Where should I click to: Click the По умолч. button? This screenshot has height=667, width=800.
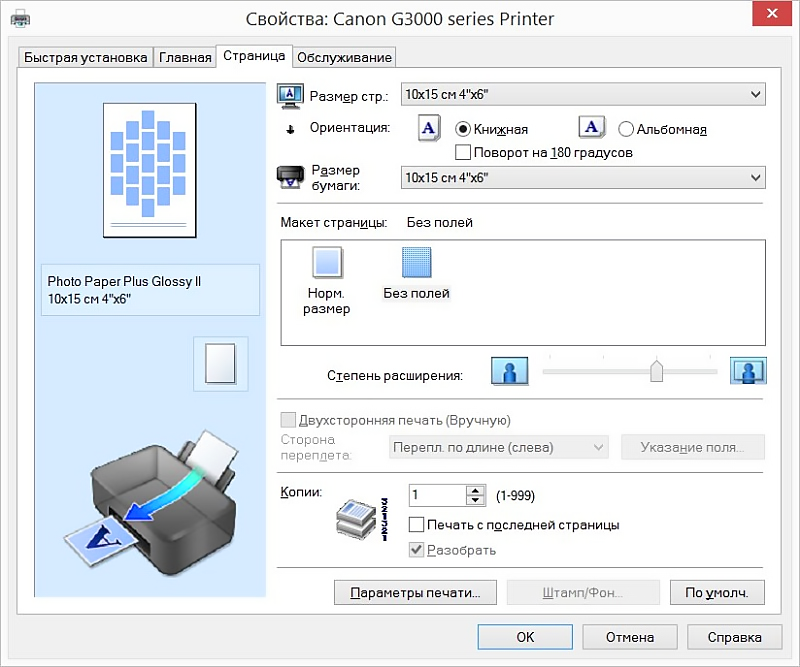point(717,592)
